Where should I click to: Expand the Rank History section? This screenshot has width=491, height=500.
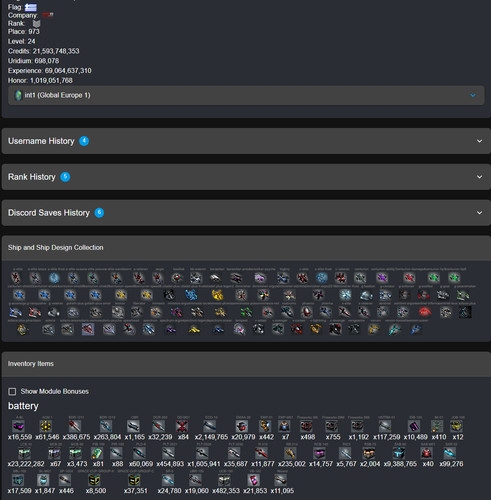coord(246,177)
